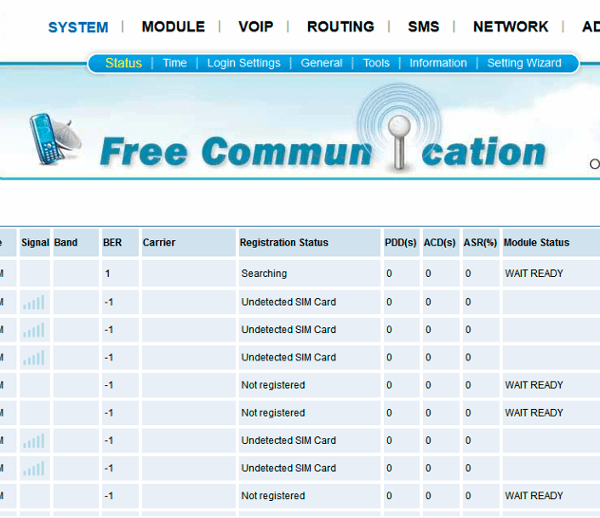The image size is (600, 518).
Task: Click the signal bars icon in the second table row
Action: pos(34,302)
